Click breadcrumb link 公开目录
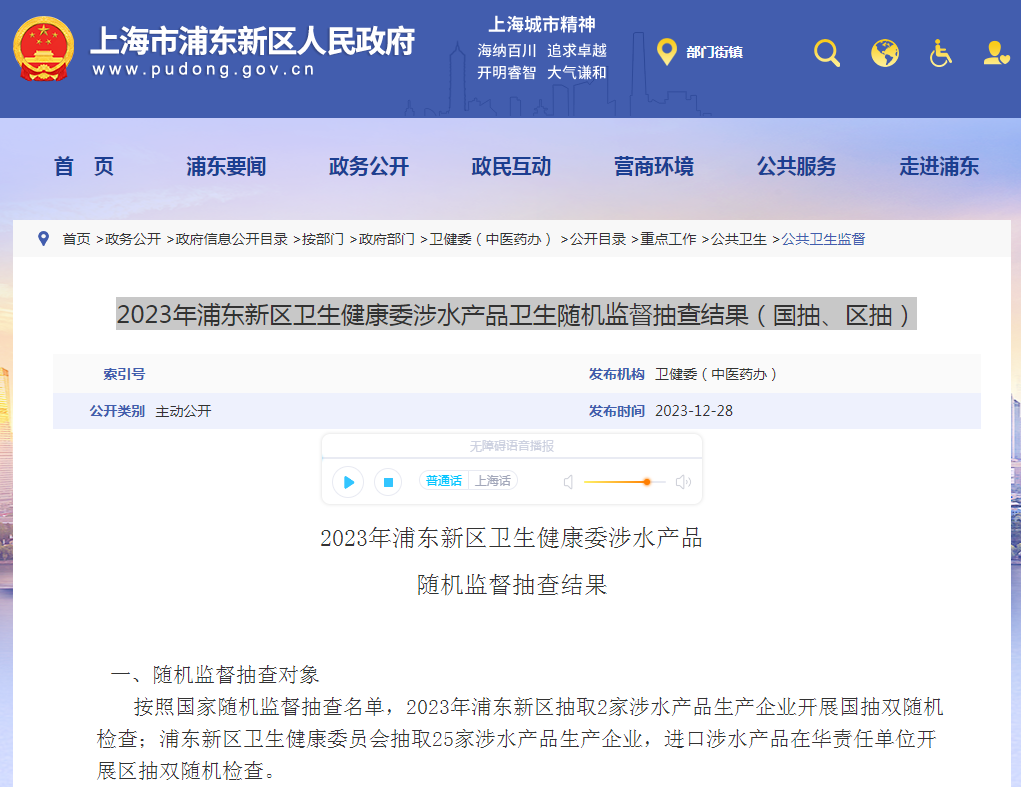Viewport: 1021px width, 787px height. pos(598,239)
